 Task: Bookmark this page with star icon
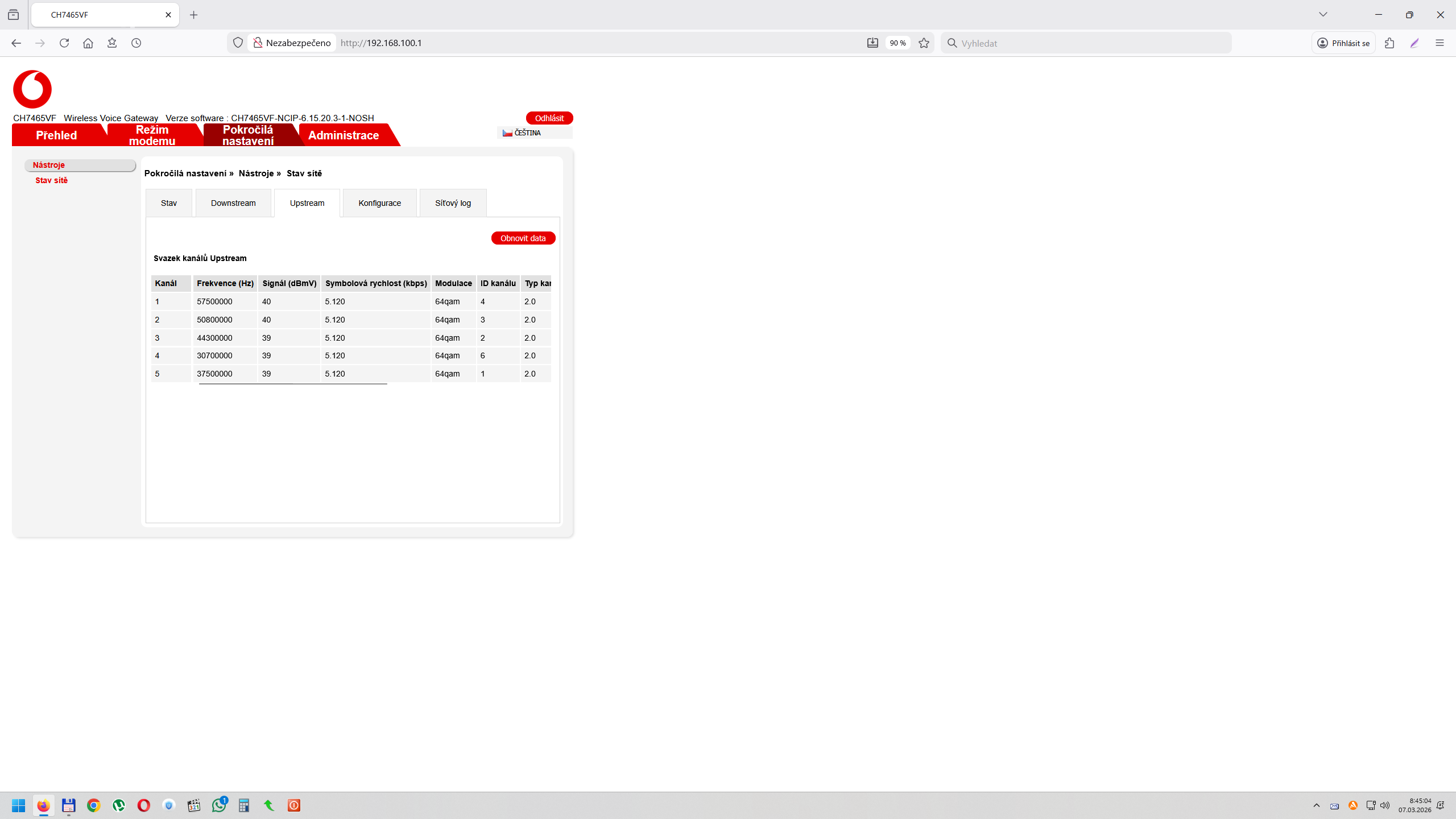click(x=924, y=43)
